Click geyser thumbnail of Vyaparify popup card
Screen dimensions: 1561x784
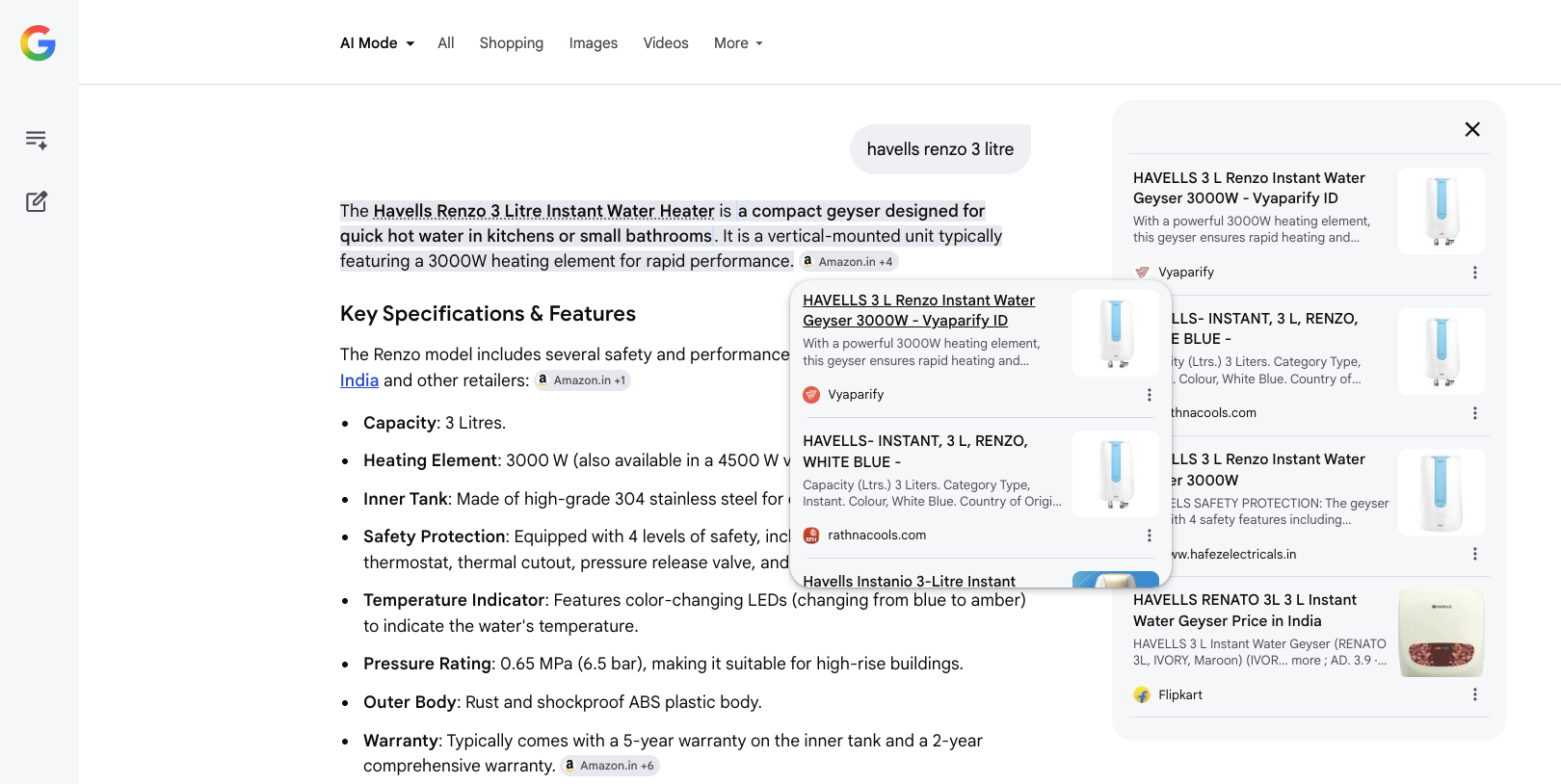tap(1116, 333)
